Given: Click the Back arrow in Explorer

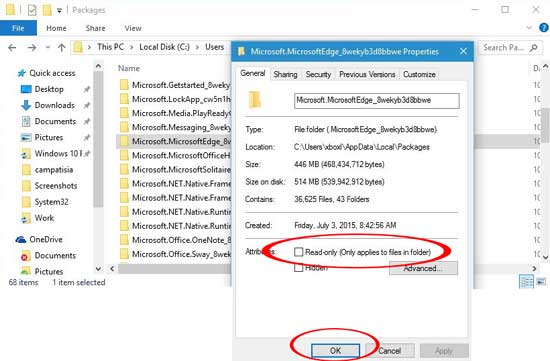Looking at the screenshot, I should 12,48.
